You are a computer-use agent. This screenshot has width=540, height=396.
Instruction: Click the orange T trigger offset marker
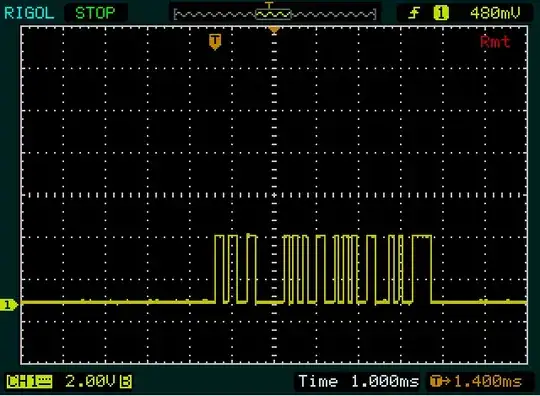[215, 42]
